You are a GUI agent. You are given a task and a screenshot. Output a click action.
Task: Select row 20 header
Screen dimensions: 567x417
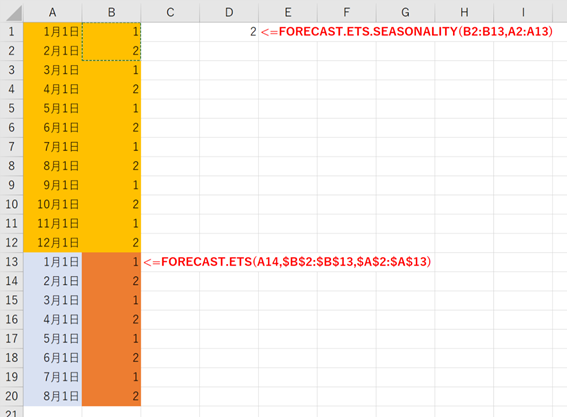12,396
